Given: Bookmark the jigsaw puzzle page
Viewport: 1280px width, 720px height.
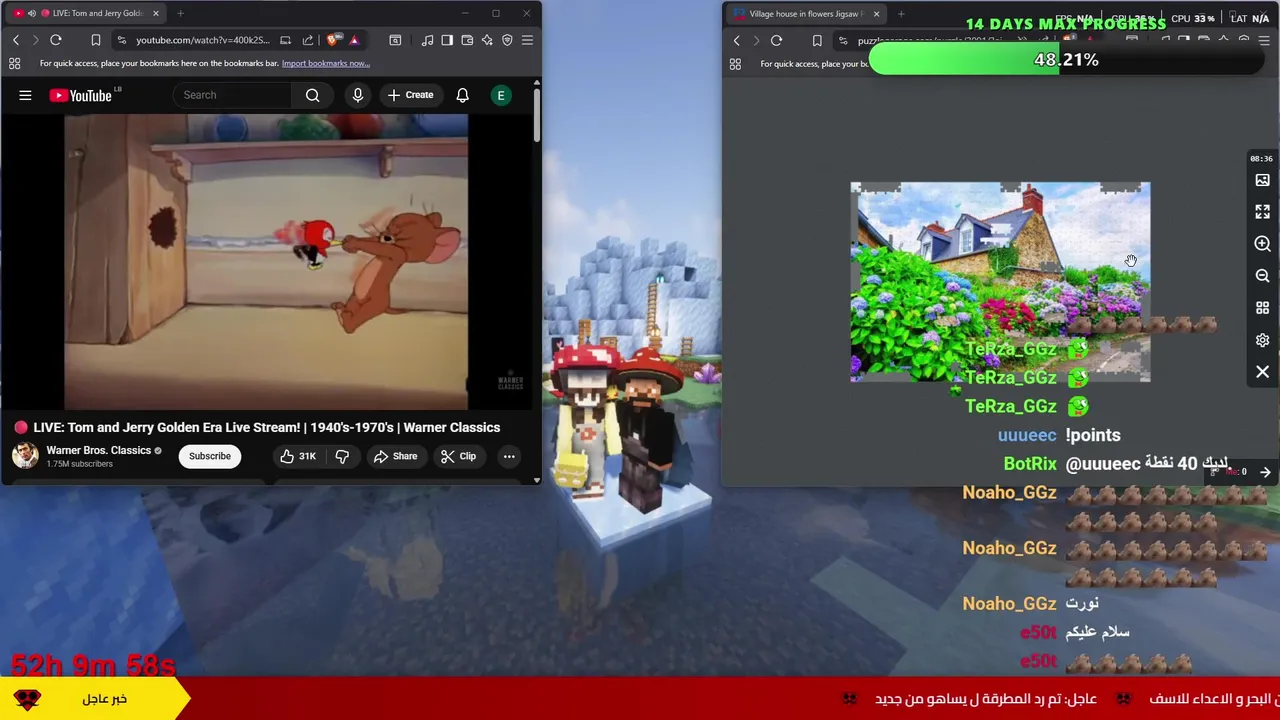Looking at the screenshot, I should [817, 41].
